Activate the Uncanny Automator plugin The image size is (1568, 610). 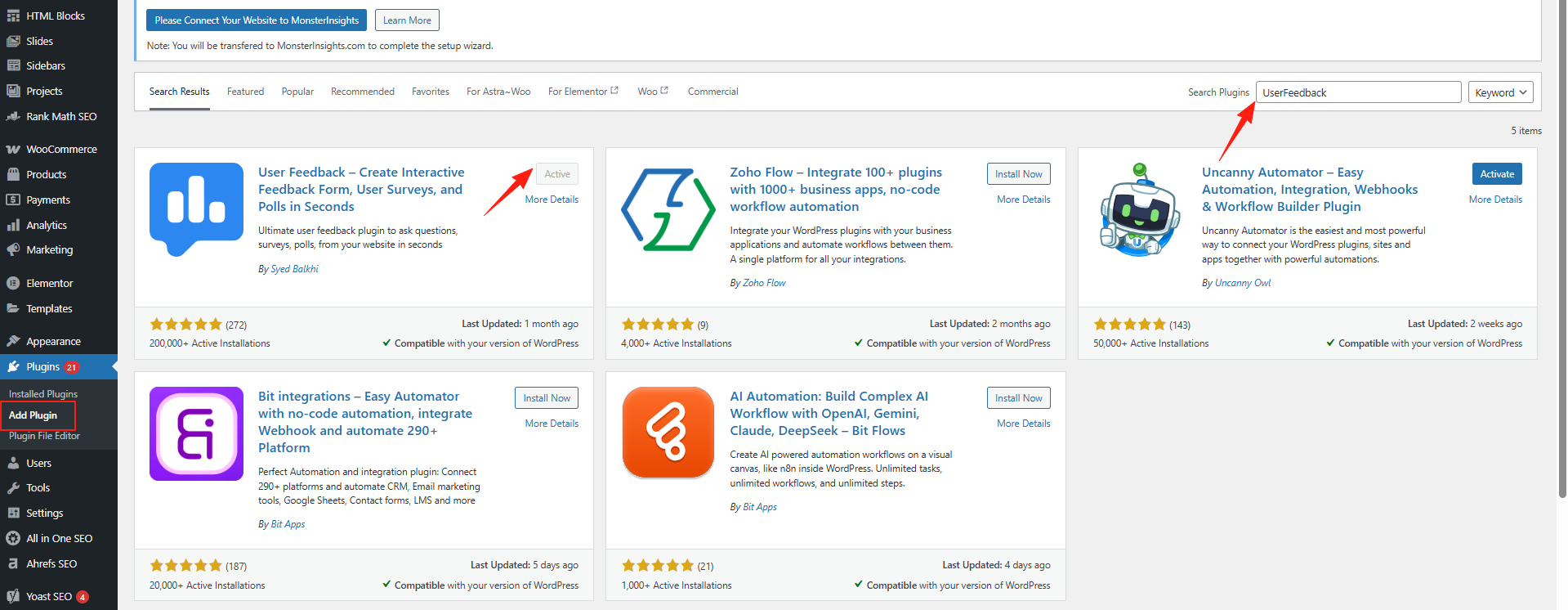1496,174
